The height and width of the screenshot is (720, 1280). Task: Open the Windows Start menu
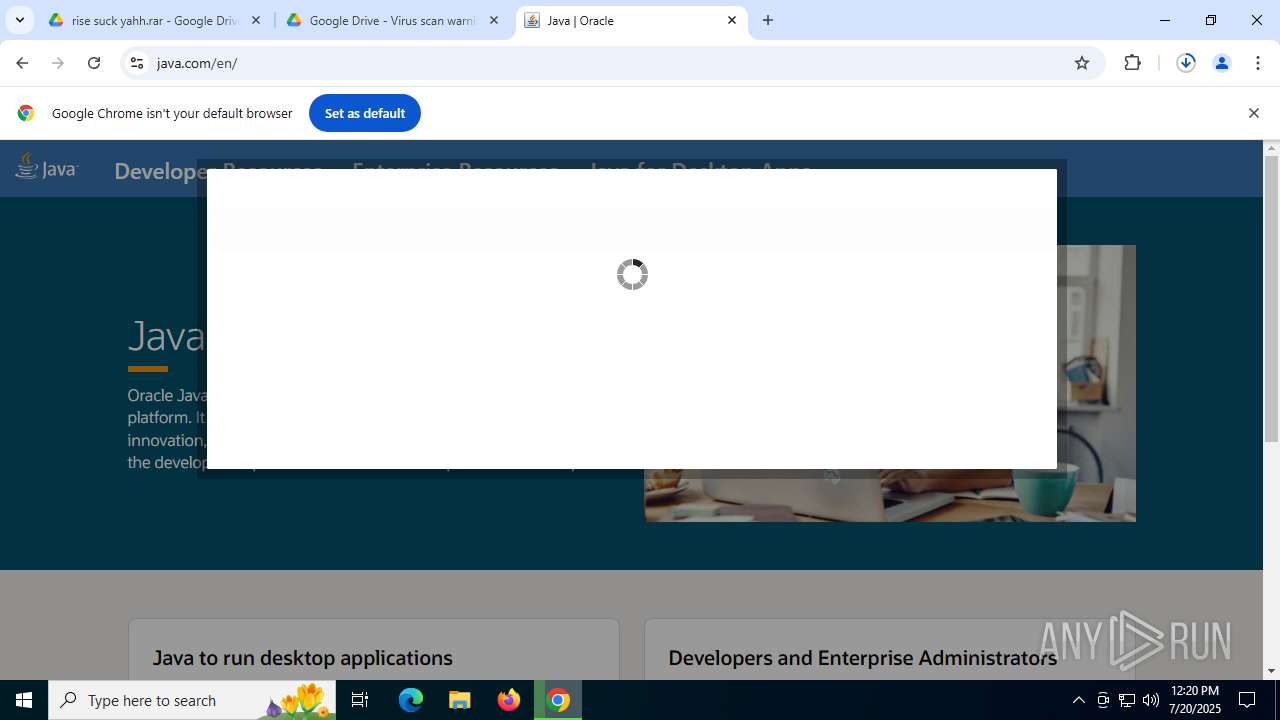pos(24,700)
